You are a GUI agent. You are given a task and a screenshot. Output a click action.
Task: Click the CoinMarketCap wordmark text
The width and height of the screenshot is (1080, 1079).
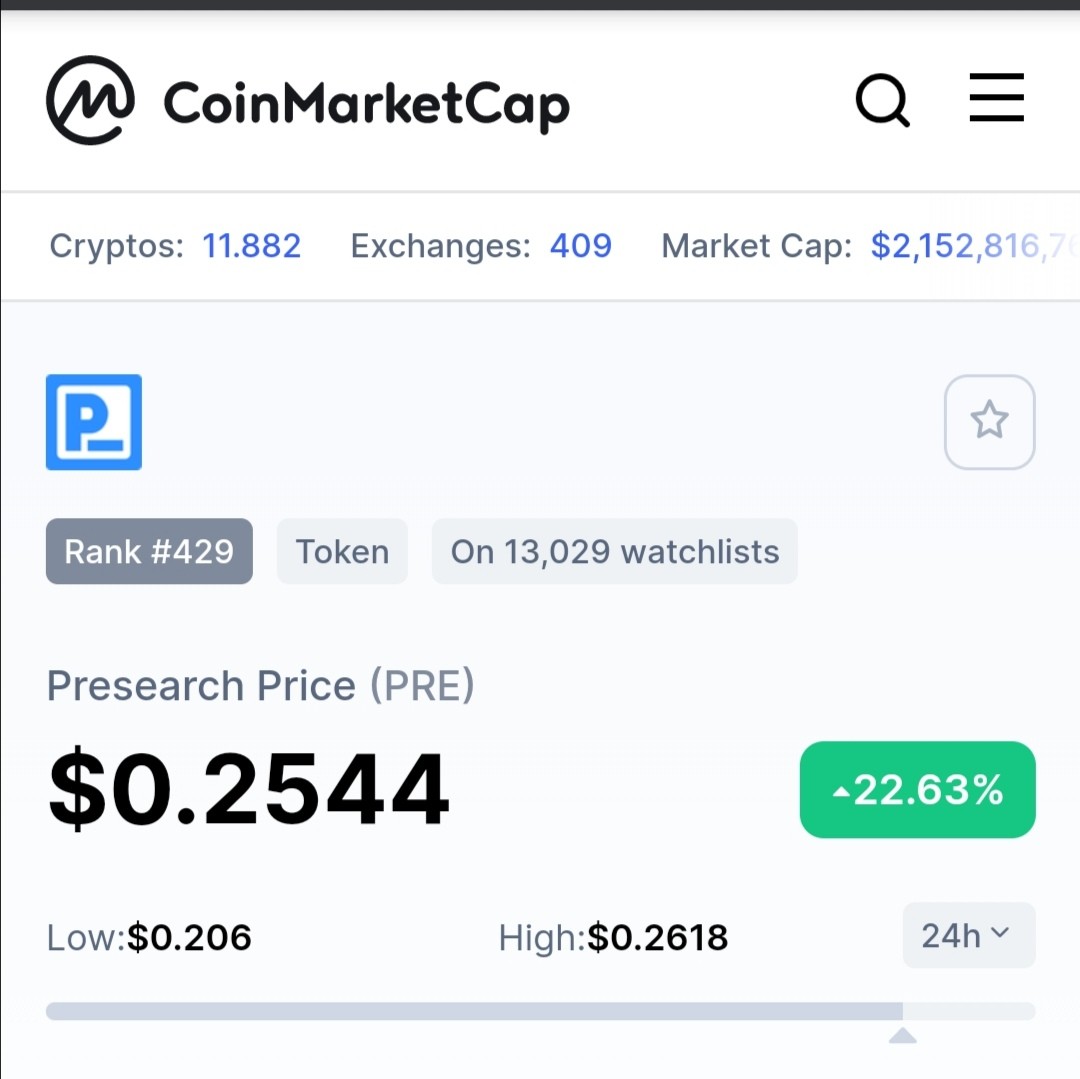pyautogui.click(x=366, y=105)
